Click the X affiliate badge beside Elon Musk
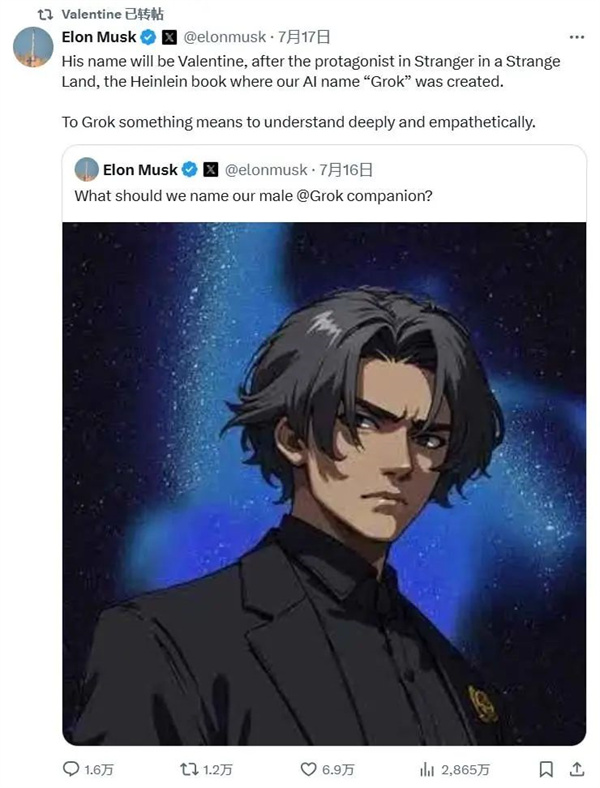Screen dimensions: 600x788 [x=169, y=37]
